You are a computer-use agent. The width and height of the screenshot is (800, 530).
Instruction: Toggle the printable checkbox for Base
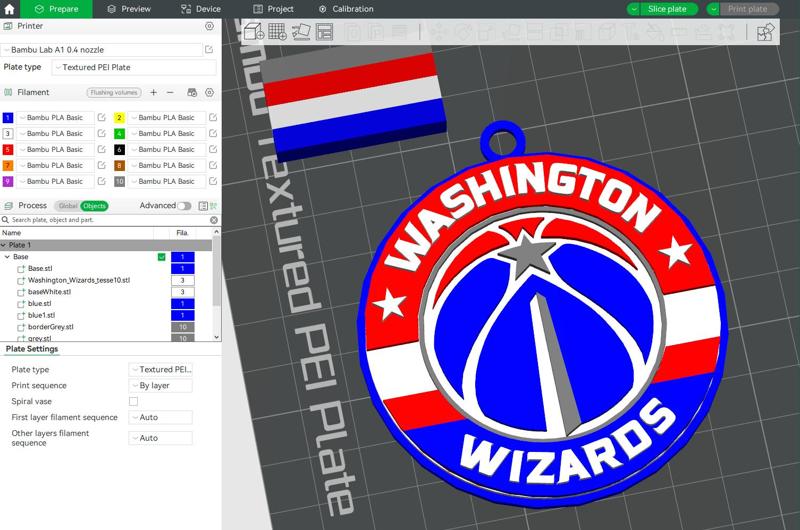pos(162,257)
